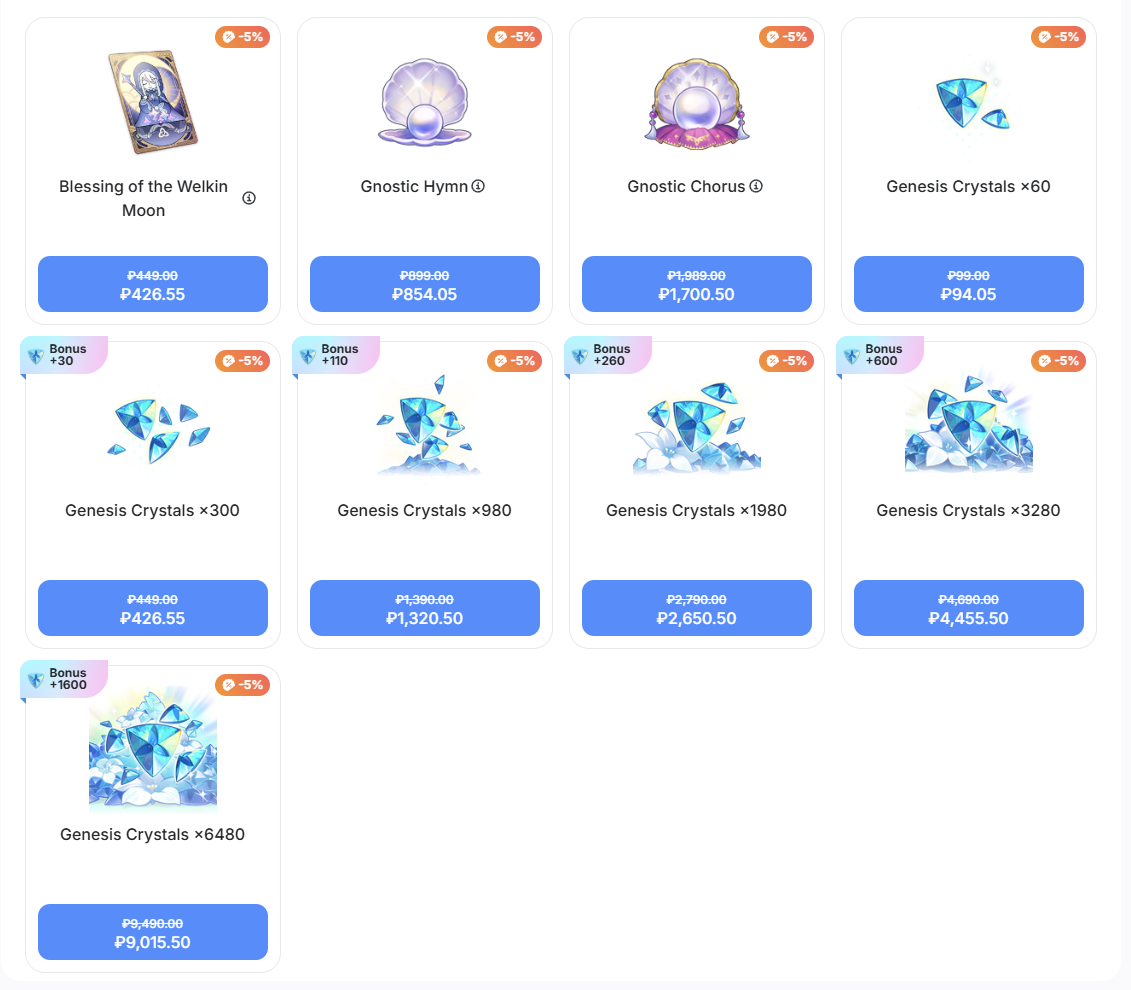Buy Genesis Crystals ×3280 for ₱4,455.50
Image resolution: width=1131 pixels, height=990 pixels.
coord(969,608)
